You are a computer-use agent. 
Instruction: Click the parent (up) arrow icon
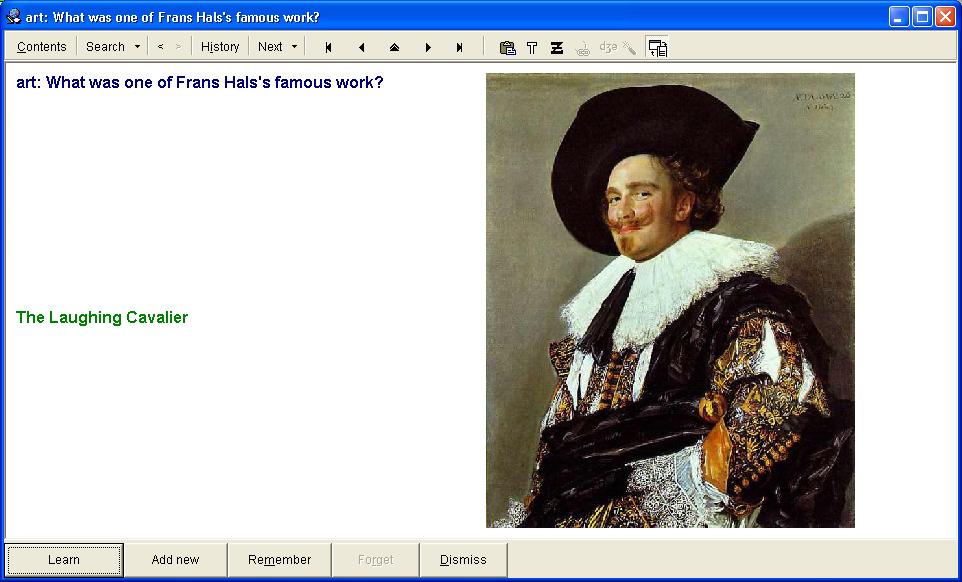click(x=394, y=47)
